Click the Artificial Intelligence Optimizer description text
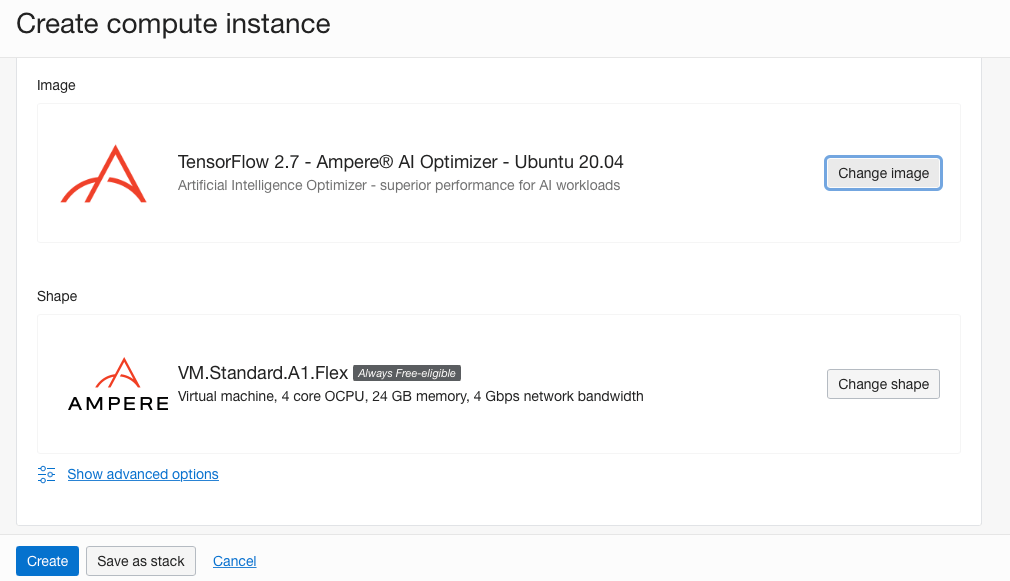Viewport: 1010px width, 581px height. [398, 185]
